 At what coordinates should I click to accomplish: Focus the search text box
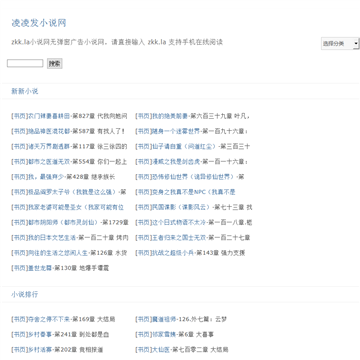click(x=25, y=63)
